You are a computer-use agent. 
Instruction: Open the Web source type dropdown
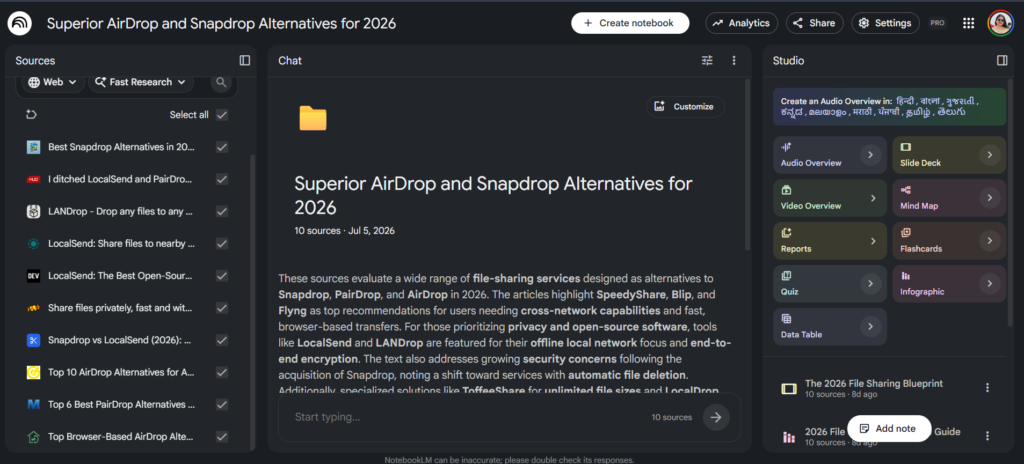(52, 82)
